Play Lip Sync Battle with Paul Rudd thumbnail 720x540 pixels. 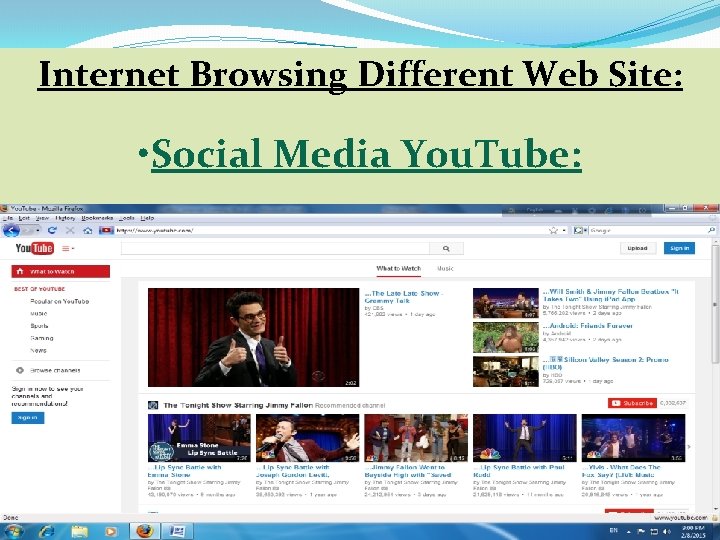pos(524,438)
